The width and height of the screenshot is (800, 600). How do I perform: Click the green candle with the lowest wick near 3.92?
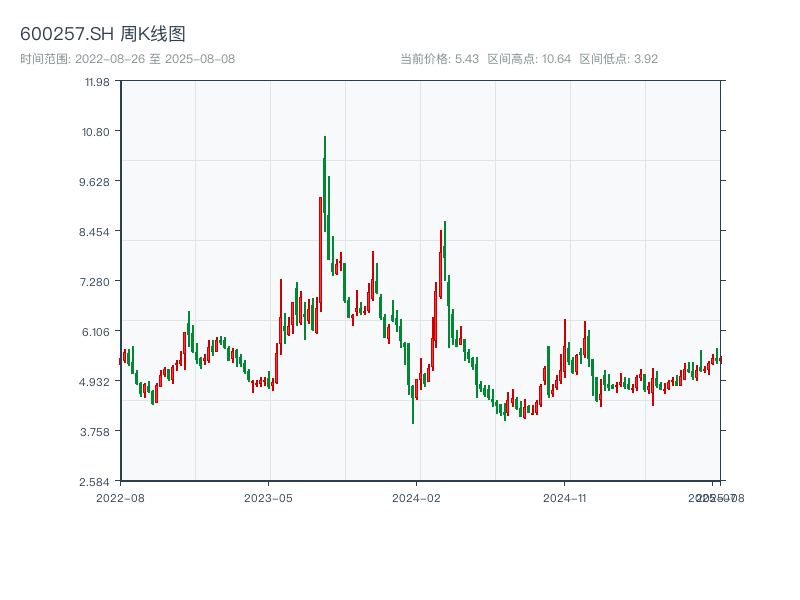point(413,405)
